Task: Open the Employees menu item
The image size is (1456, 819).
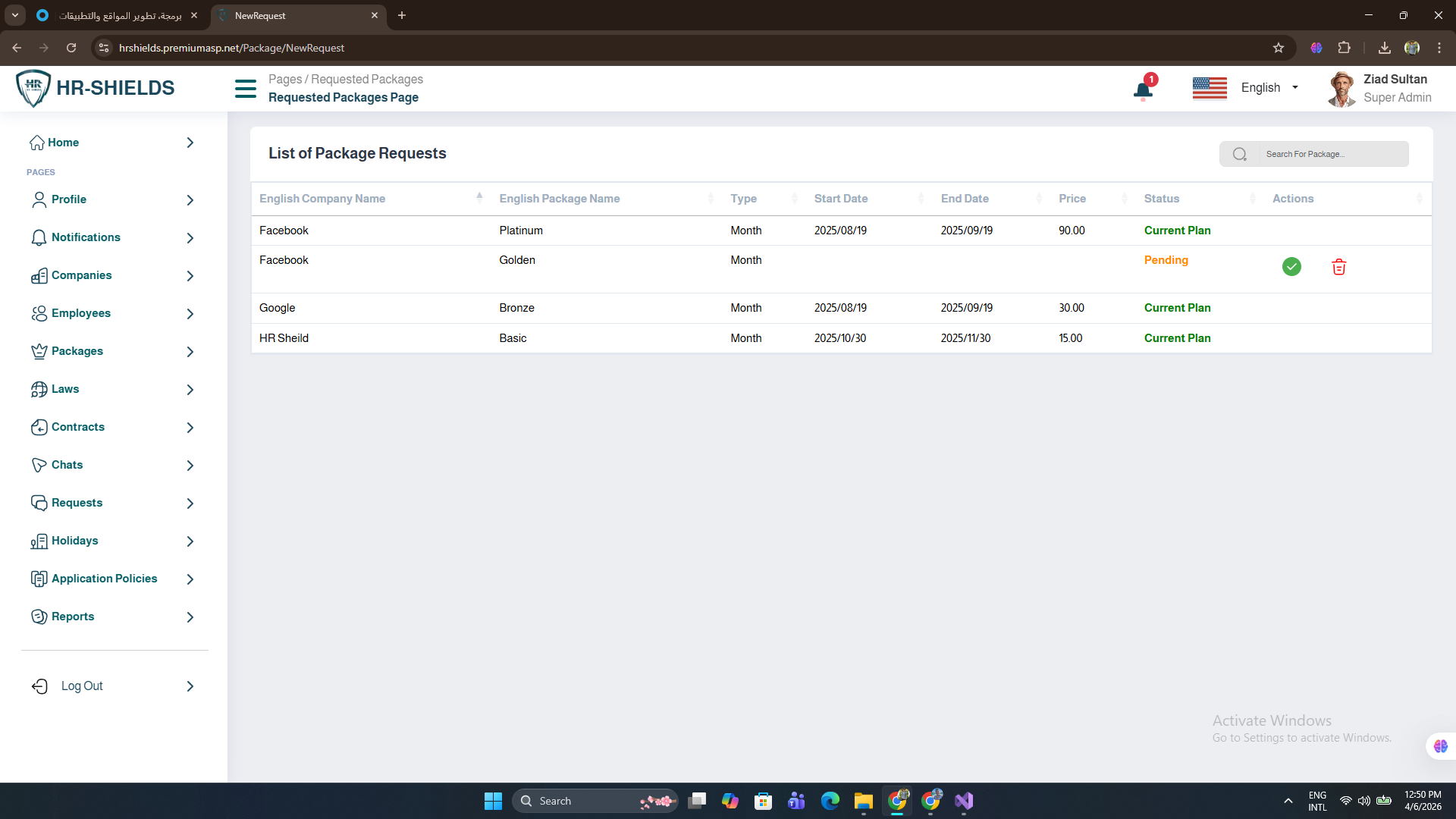Action: (81, 313)
